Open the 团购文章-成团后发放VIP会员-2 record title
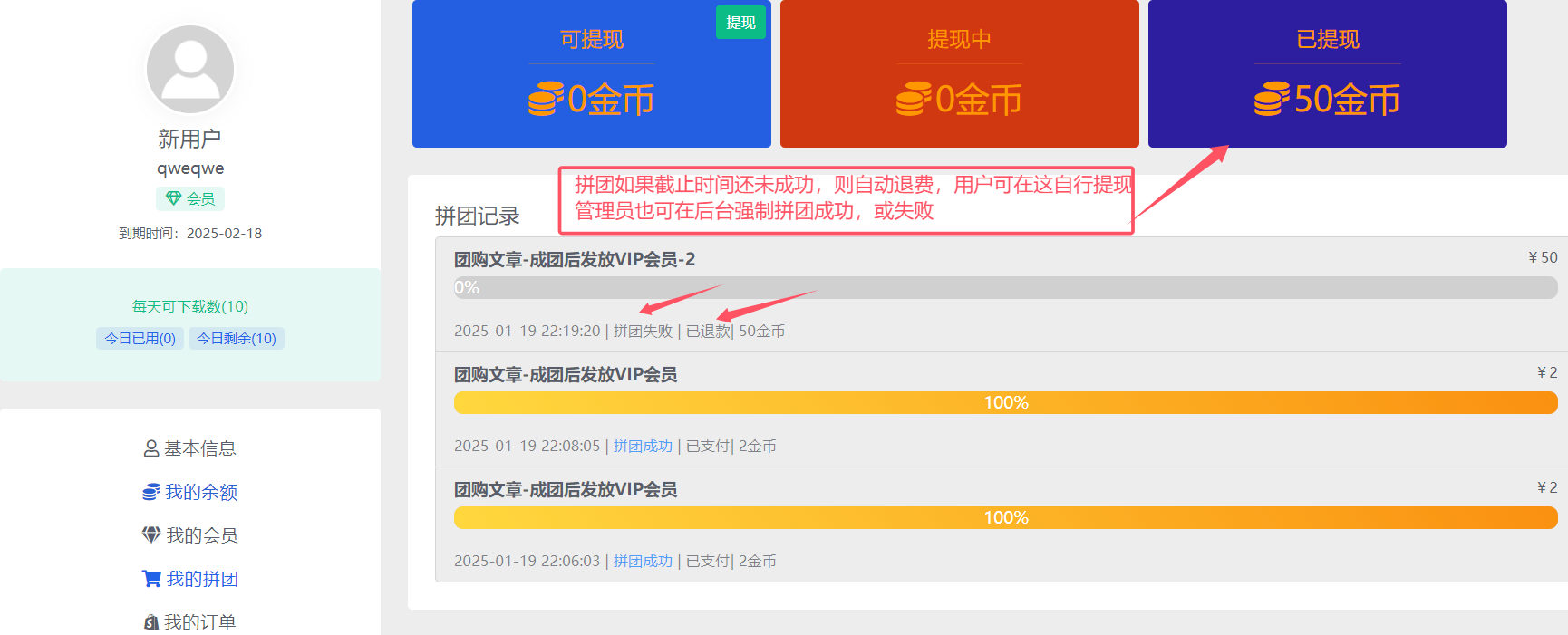Screen dimensions: 1568x635 pos(575,260)
